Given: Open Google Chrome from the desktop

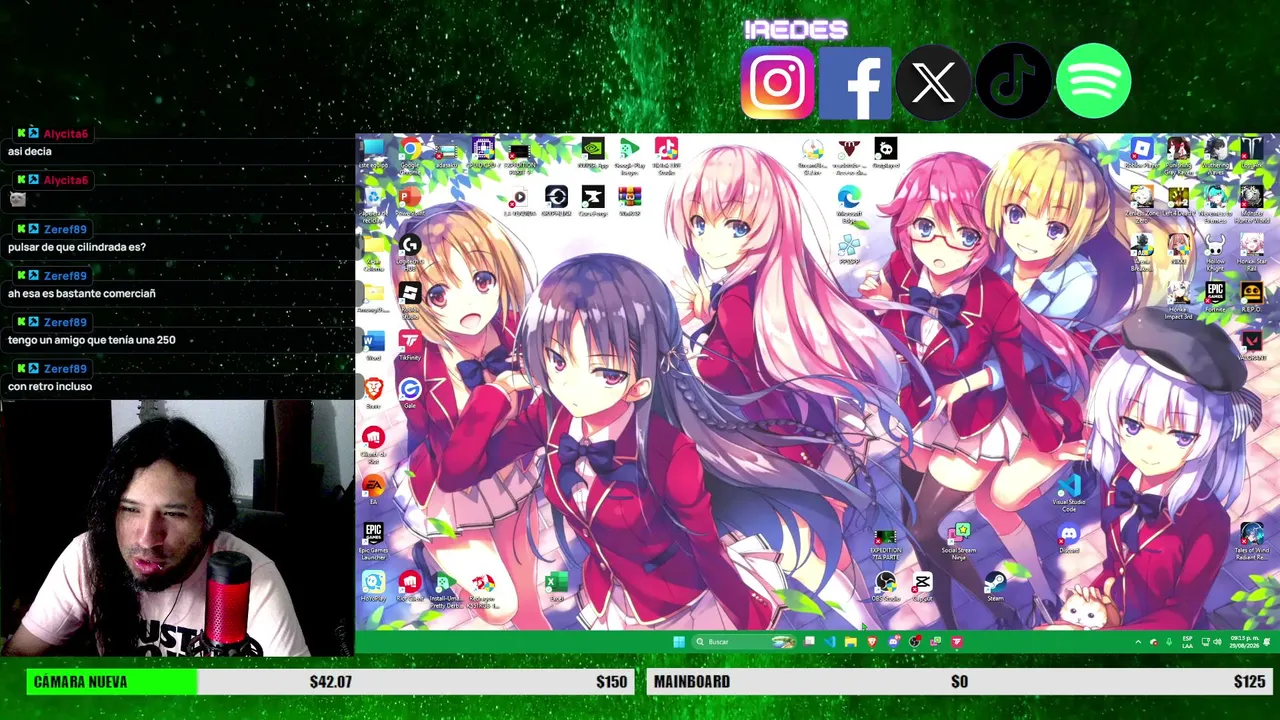Looking at the screenshot, I should (410, 155).
